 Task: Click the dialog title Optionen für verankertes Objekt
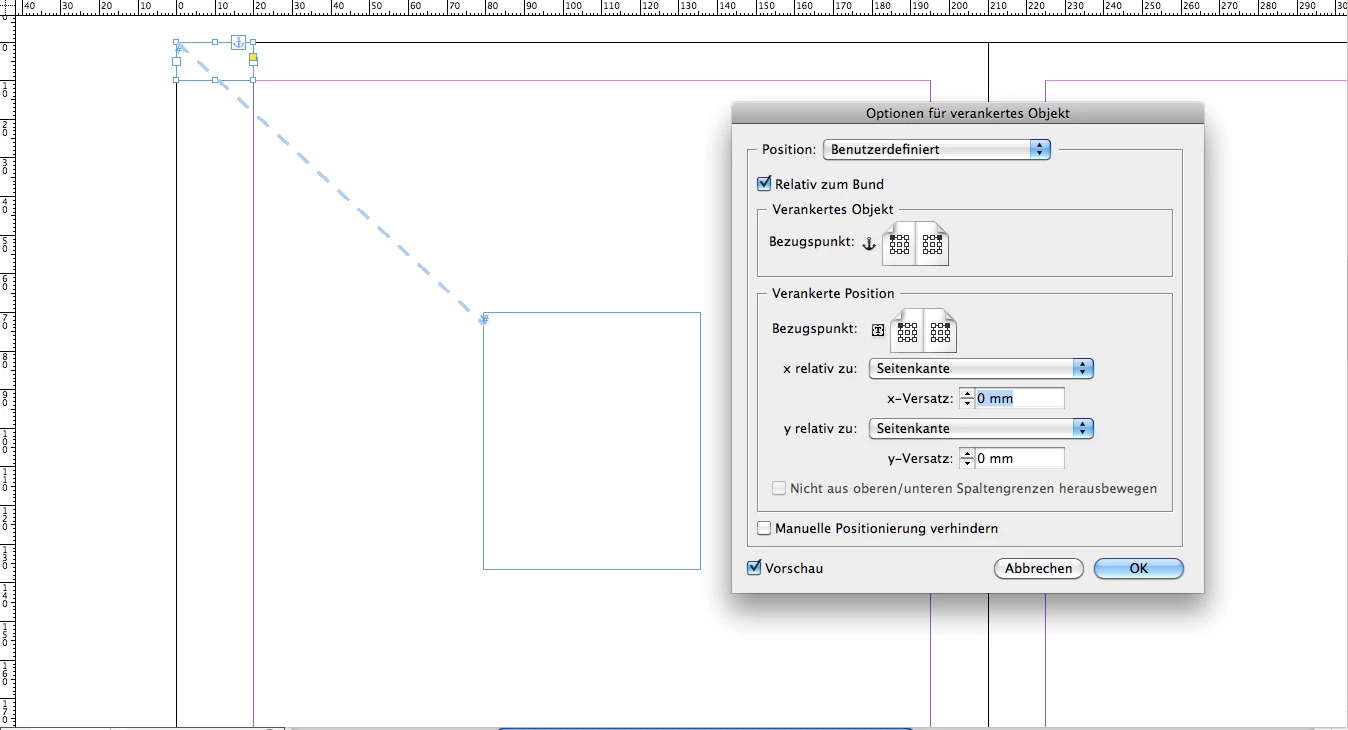tap(968, 113)
